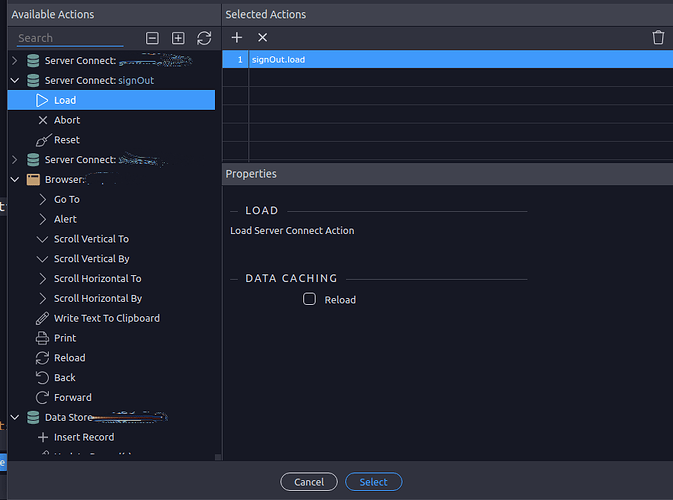The image size is (673, 500).
Task: Click the collapse all icon next to Search
Action: tap(152, 38)
